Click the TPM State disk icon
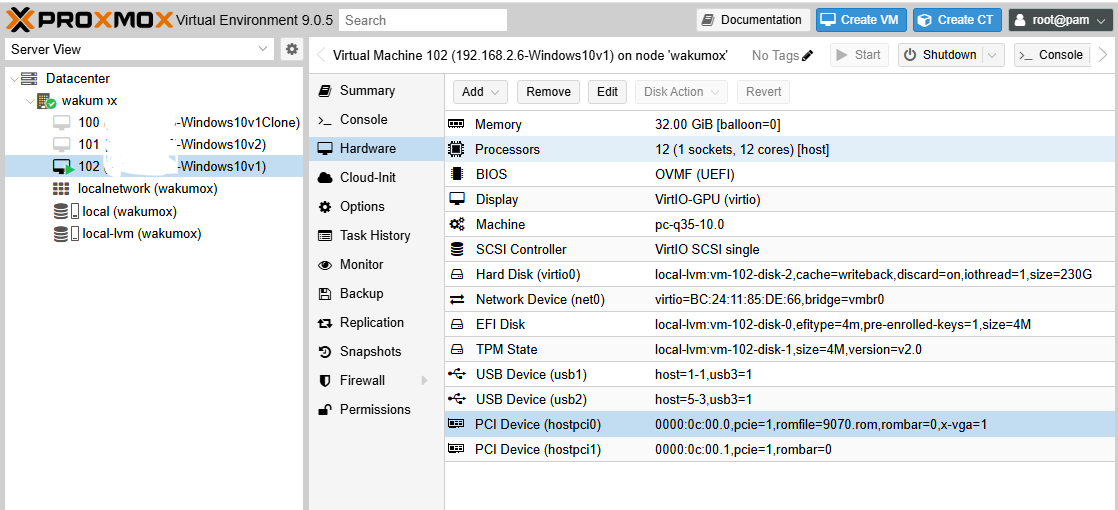Viewport: 1118px width, 510px height. pyautogui.click(x=456, y=350)
